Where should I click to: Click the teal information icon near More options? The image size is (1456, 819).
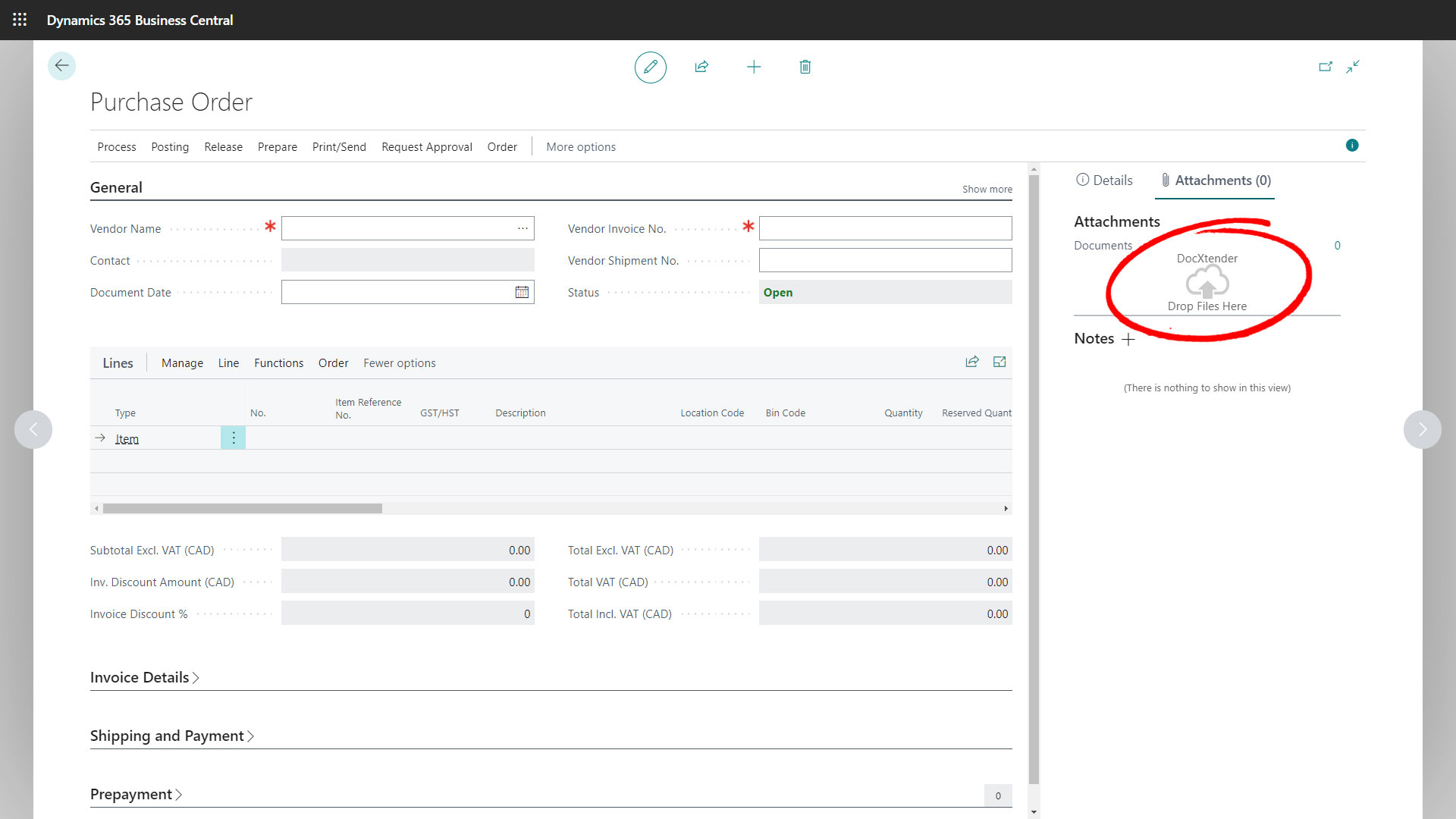point(1352,145)
